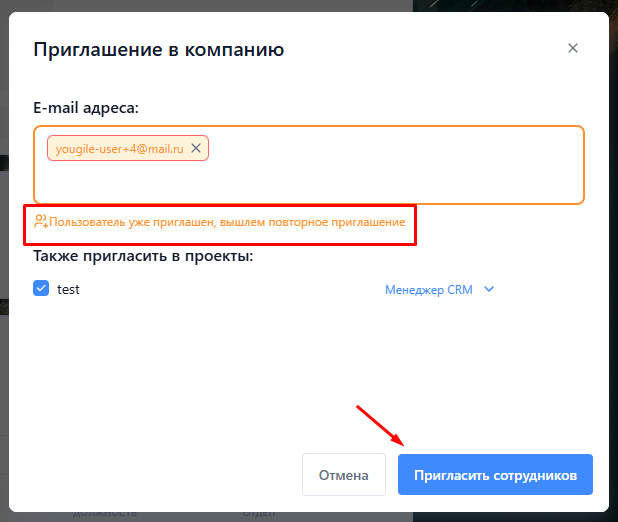618x522 pixels.
Task: Uncheck the test project checkbox
Action: [41, 289]
